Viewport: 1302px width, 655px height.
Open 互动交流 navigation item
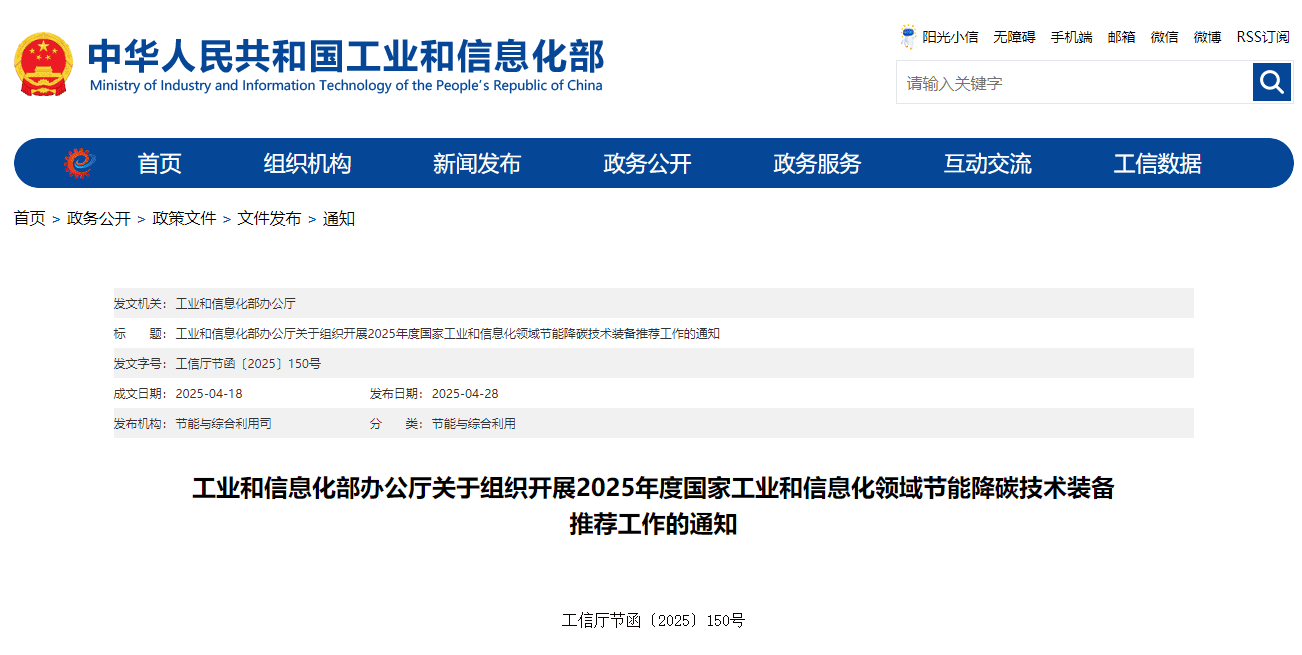coord(987,164)
